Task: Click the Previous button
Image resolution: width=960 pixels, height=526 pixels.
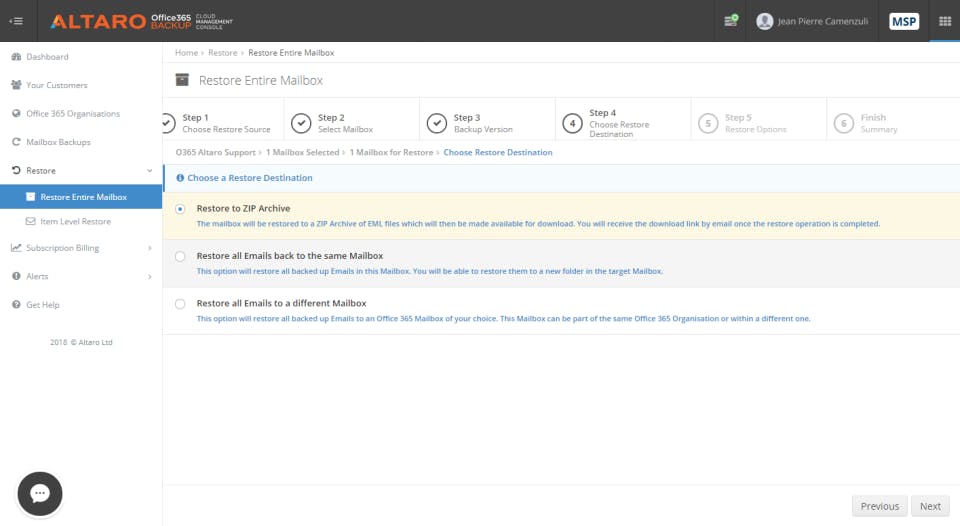Action: [x=880, y=506]
